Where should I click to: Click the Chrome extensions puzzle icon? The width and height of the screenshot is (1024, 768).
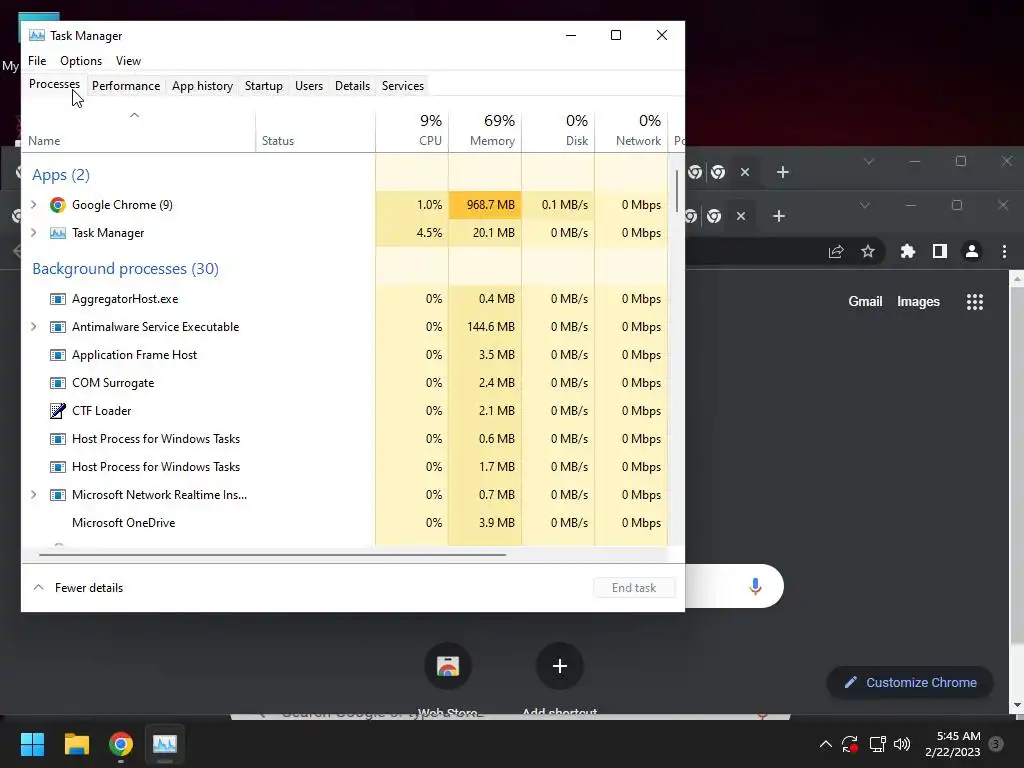coord(908,251)
